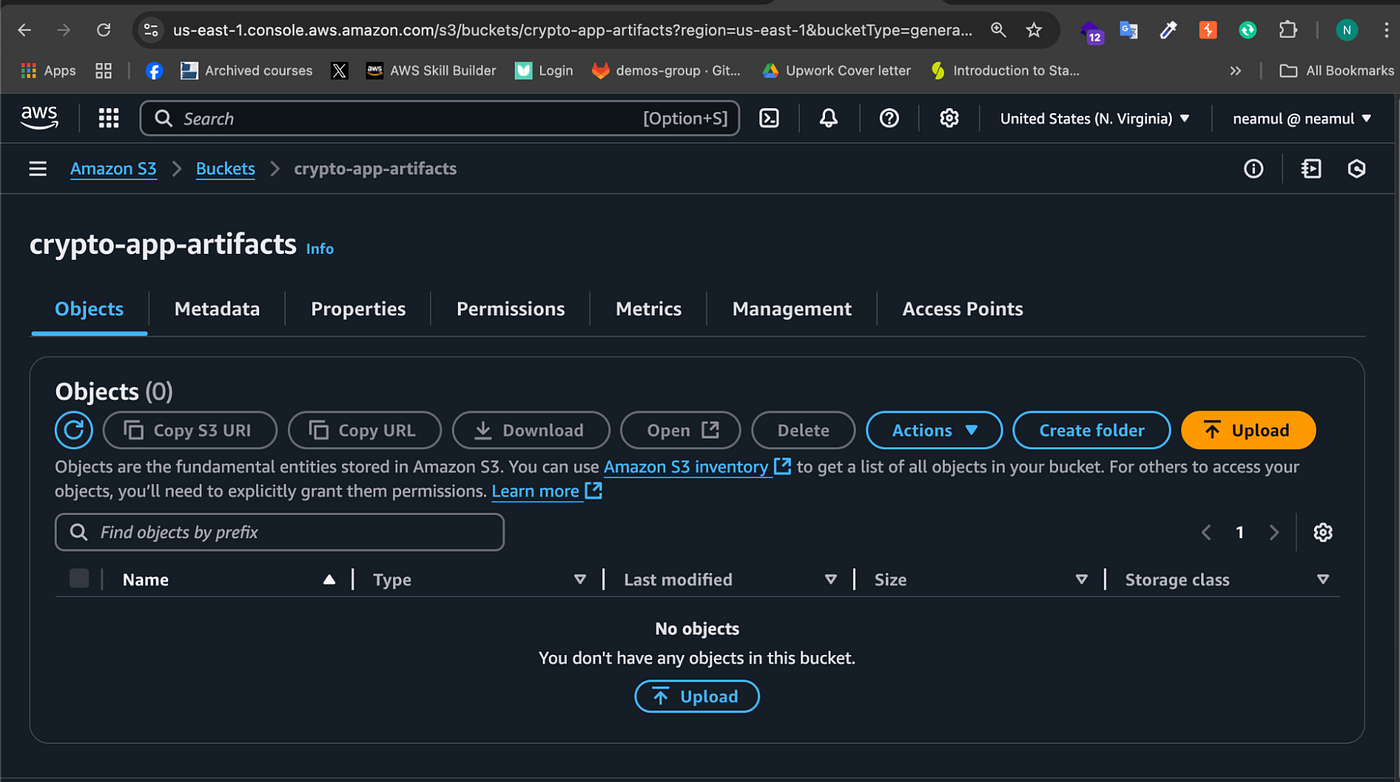This screenshot has width=1400, height=782.
Task: Open the All Bookmarks folder
Action: click(1336, 71)
